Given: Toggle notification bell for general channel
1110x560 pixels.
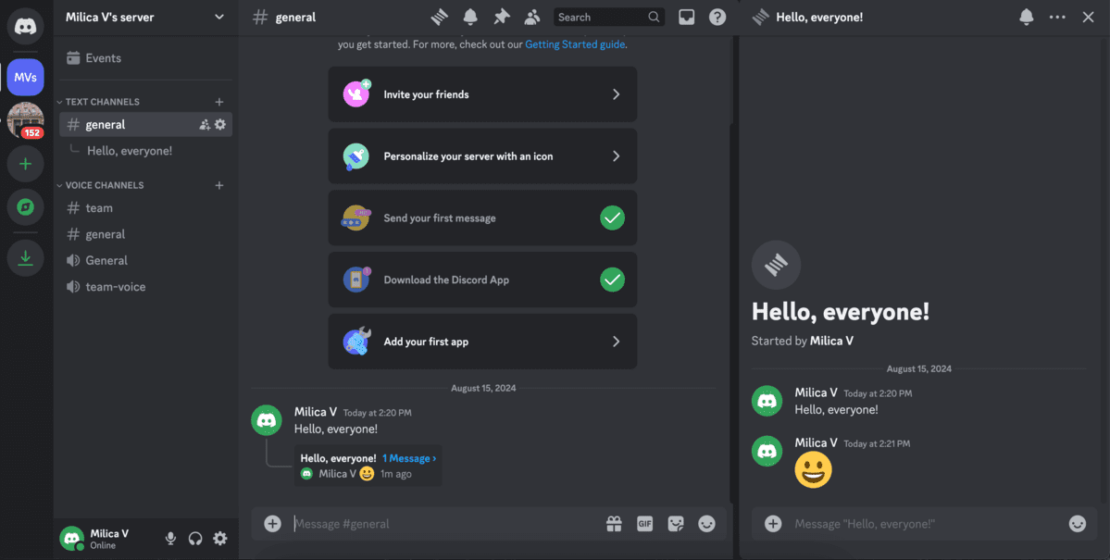Looking at the screenshot, I should pyautogui.click(x=470, y=17).
